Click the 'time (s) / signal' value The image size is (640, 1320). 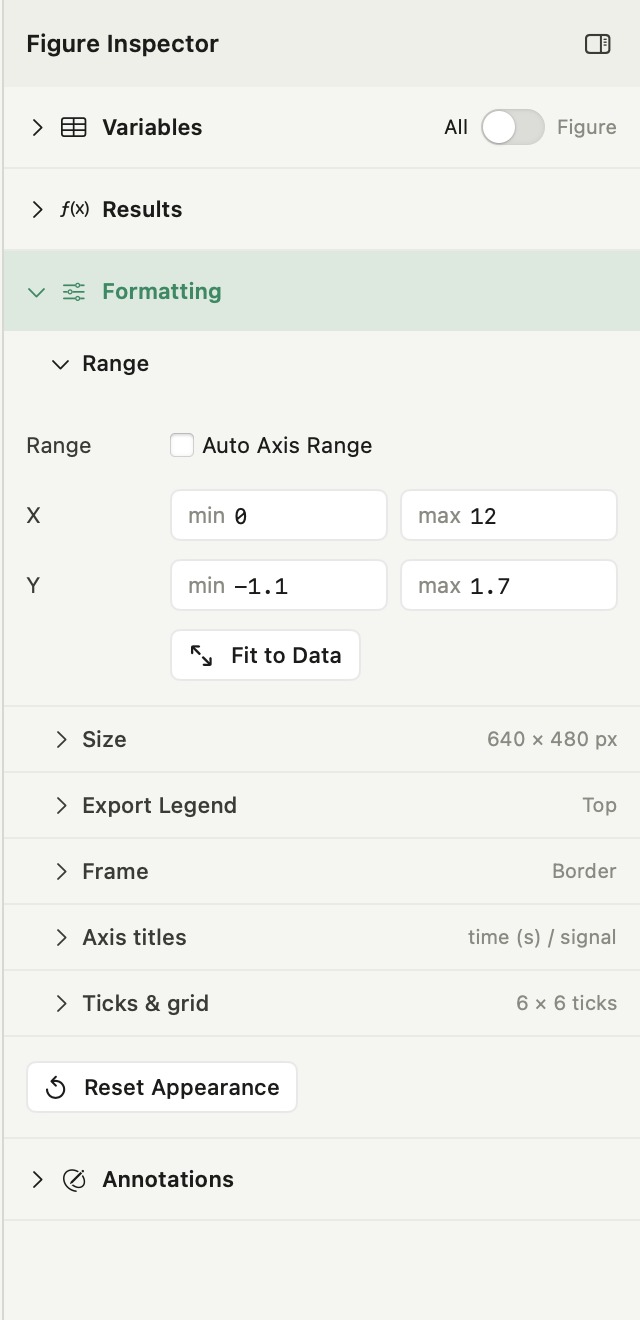(542, 937)
